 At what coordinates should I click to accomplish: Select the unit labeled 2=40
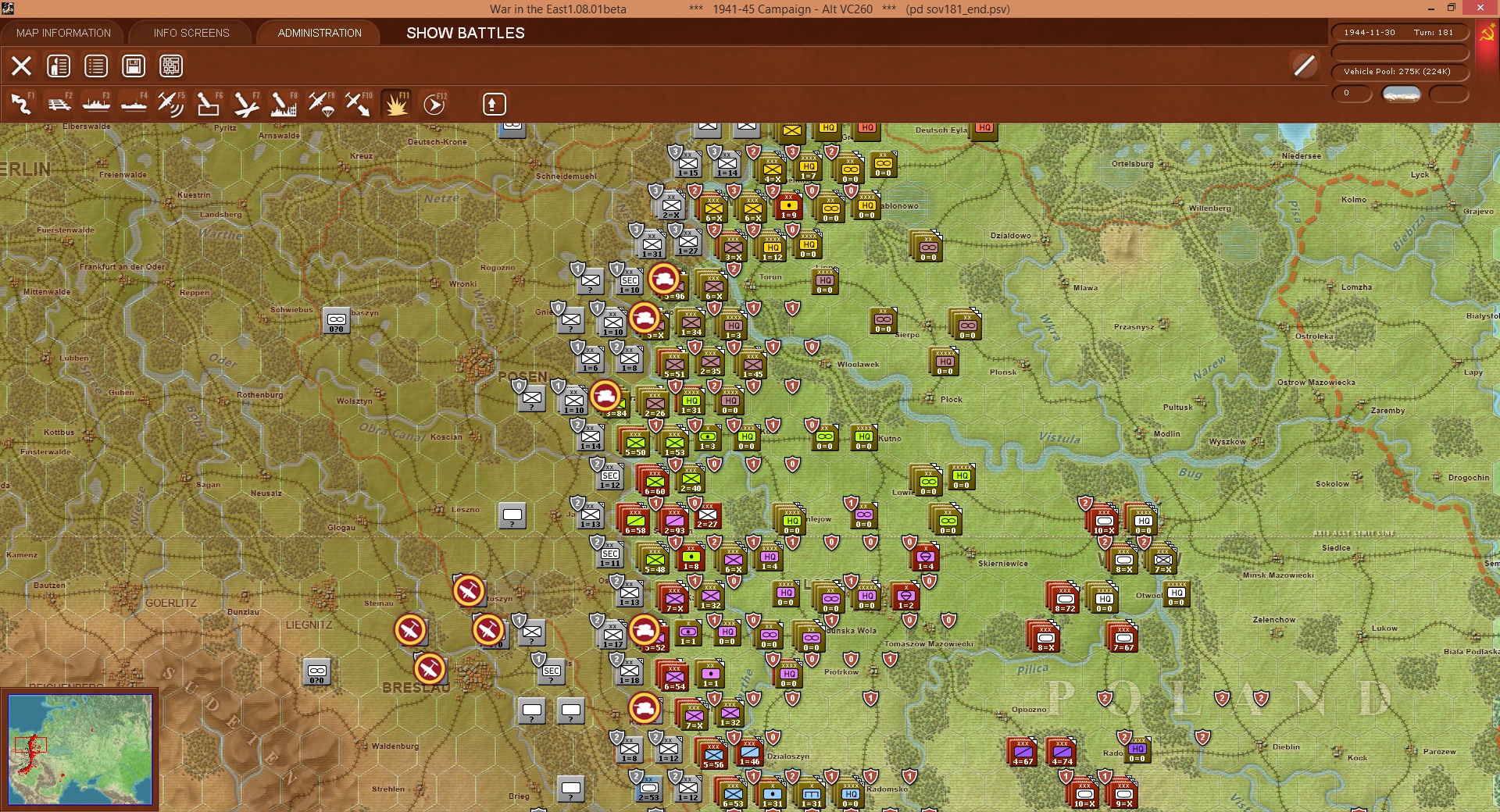pos(691,479)
